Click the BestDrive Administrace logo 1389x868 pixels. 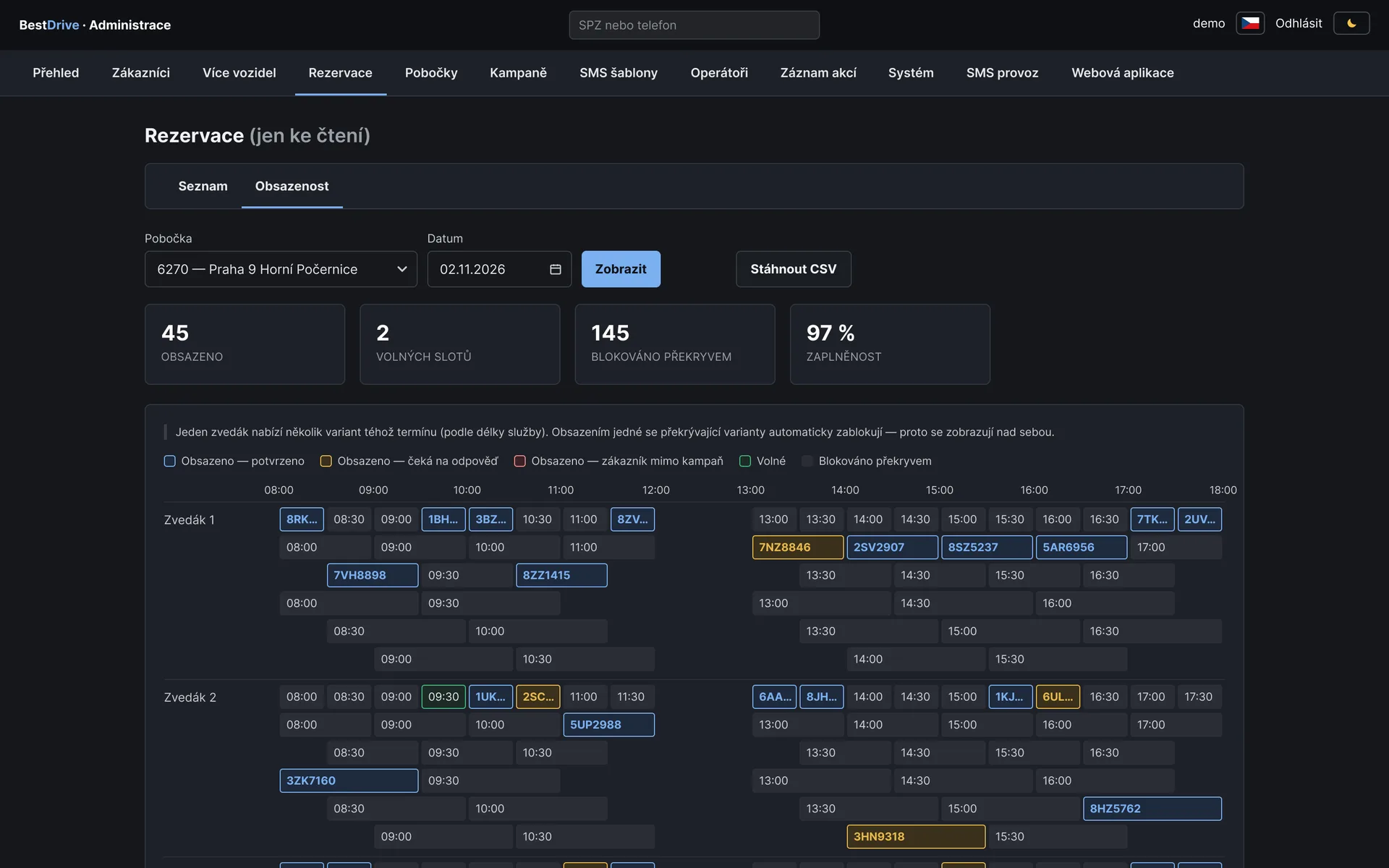pyautogui.click(x=95, y=25)
